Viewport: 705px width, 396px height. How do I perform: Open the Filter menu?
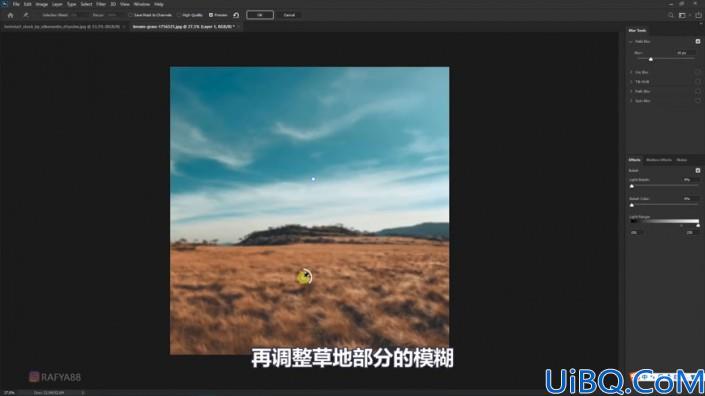tap(101, 4)
